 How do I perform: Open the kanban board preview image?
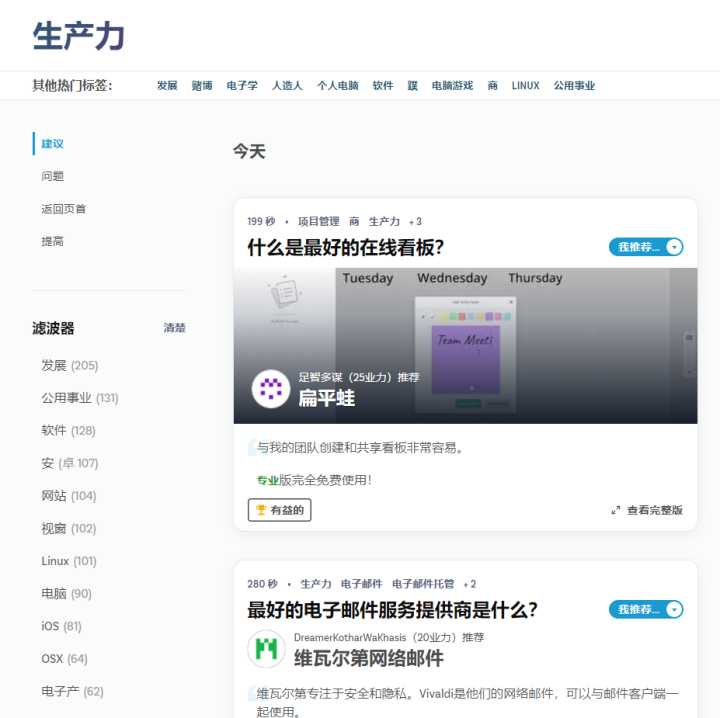(x=465, y=345)
